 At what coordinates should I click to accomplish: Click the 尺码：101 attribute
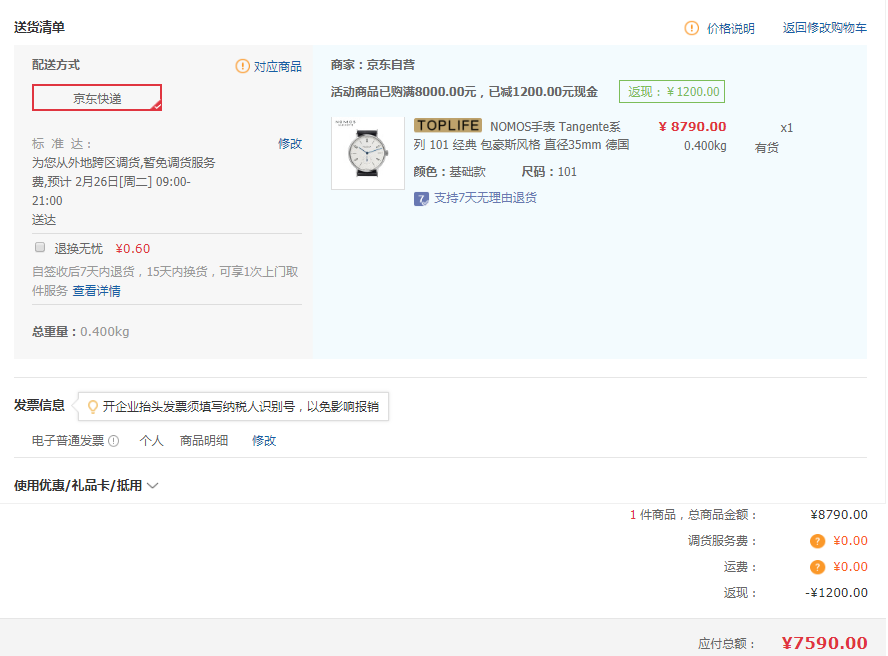[x=549, y=172]
